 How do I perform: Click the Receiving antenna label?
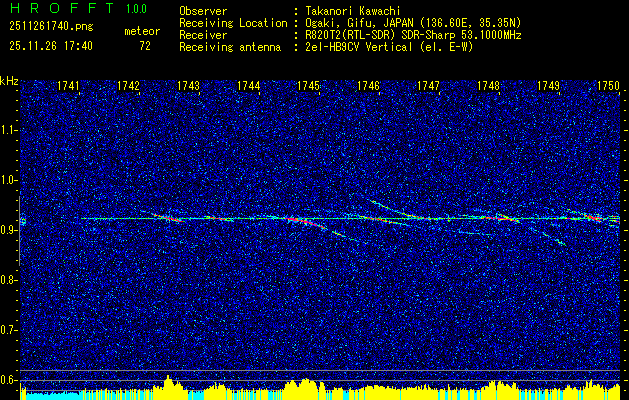(230, 47)
